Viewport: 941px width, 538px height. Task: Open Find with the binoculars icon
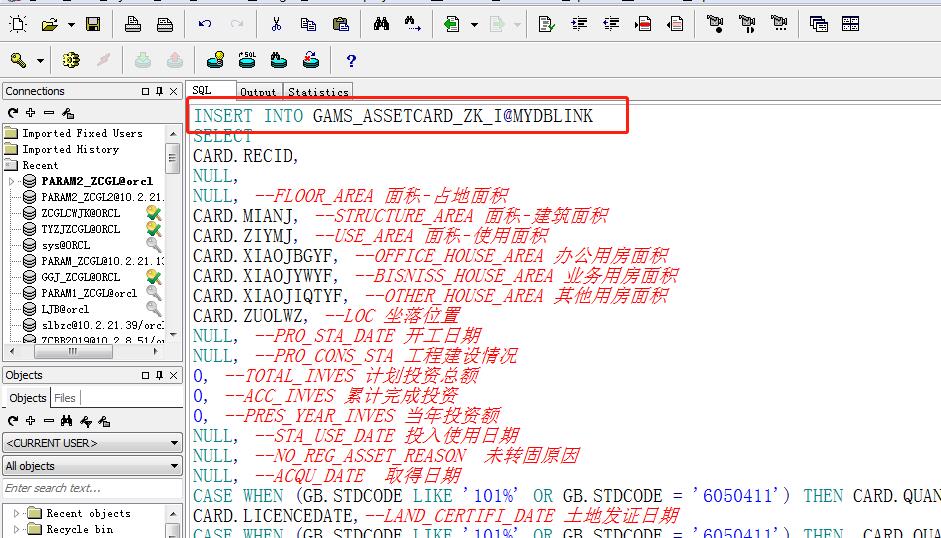pyautogui.click(x=381, y=24)
